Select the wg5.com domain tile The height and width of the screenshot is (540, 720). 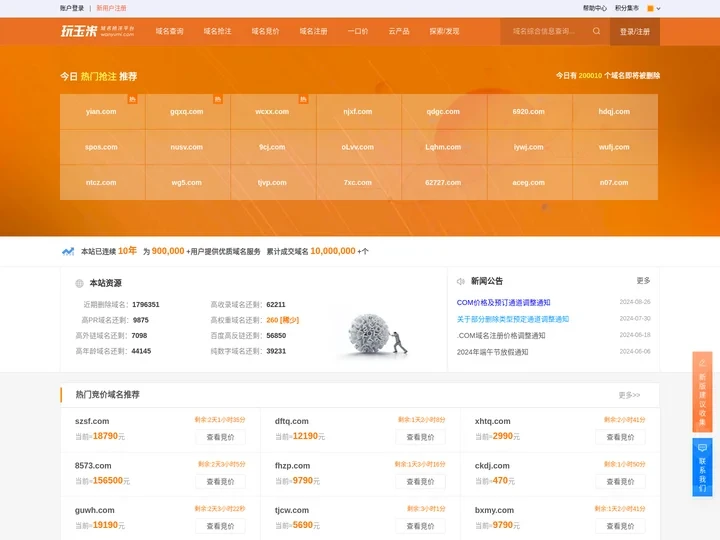[x=187, y=182]
